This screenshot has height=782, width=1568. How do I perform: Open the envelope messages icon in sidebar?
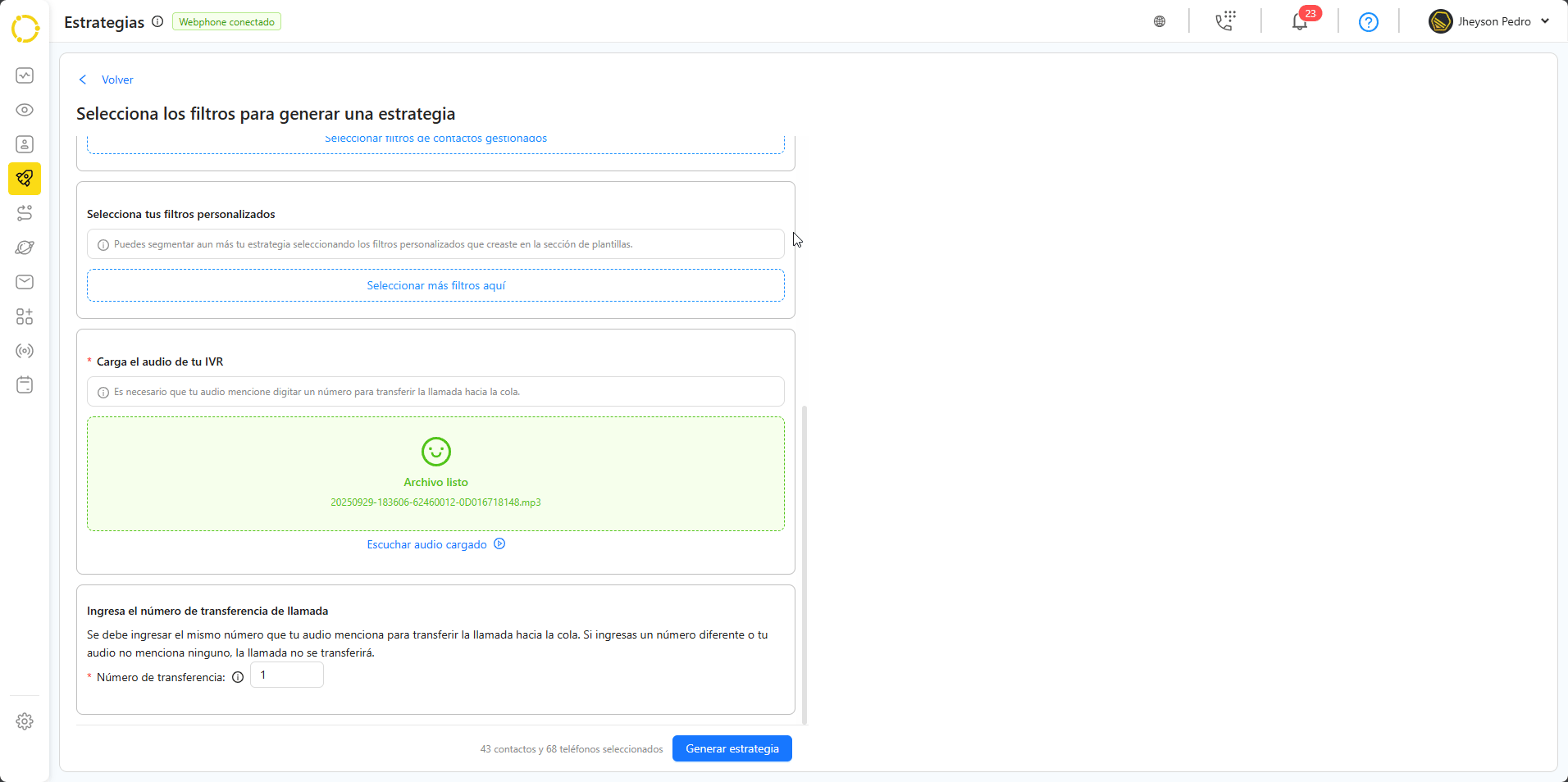(x=25, y=282)
